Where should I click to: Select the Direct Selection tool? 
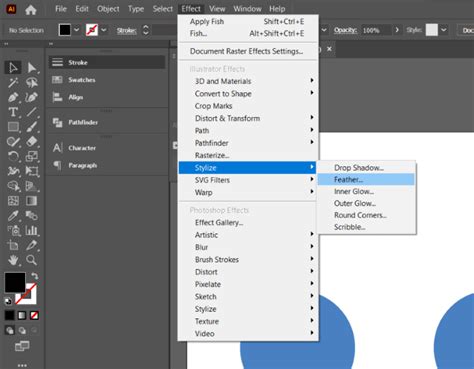[32, 68]
